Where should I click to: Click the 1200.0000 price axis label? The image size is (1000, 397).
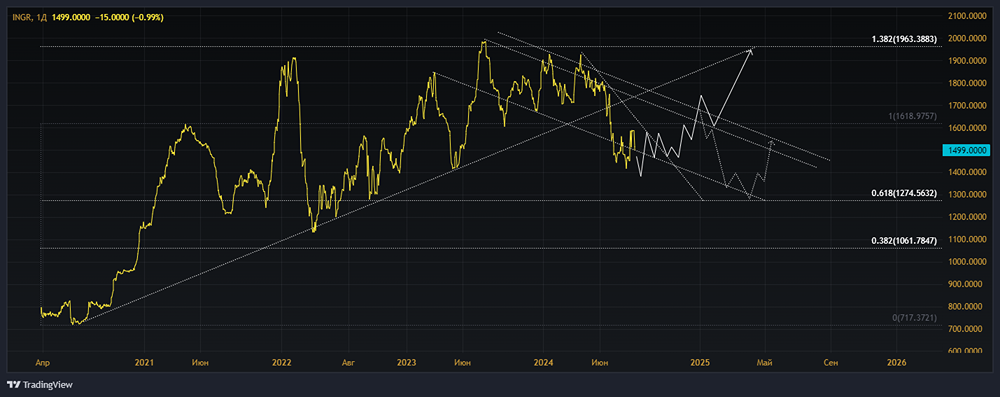tap(966, 217)
